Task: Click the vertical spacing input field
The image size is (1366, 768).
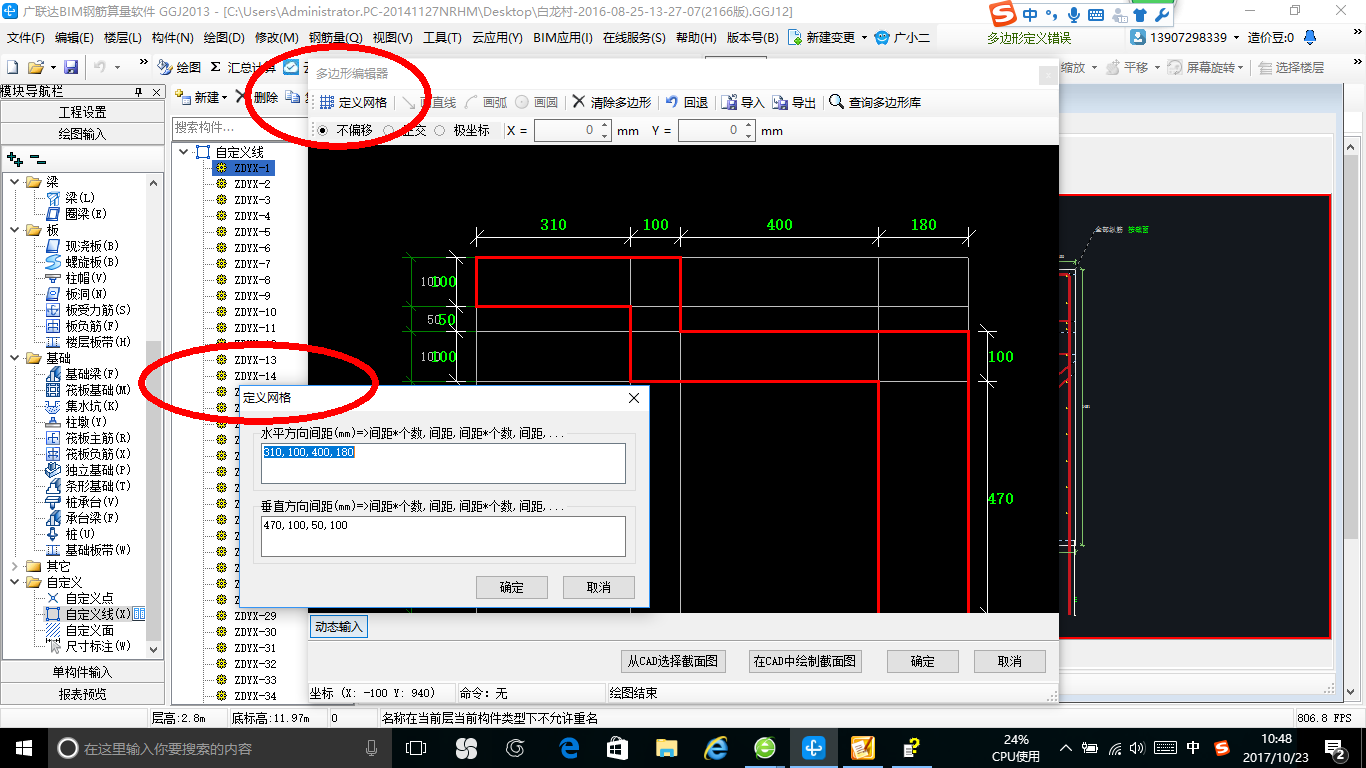Action: (x=444, y=536)
